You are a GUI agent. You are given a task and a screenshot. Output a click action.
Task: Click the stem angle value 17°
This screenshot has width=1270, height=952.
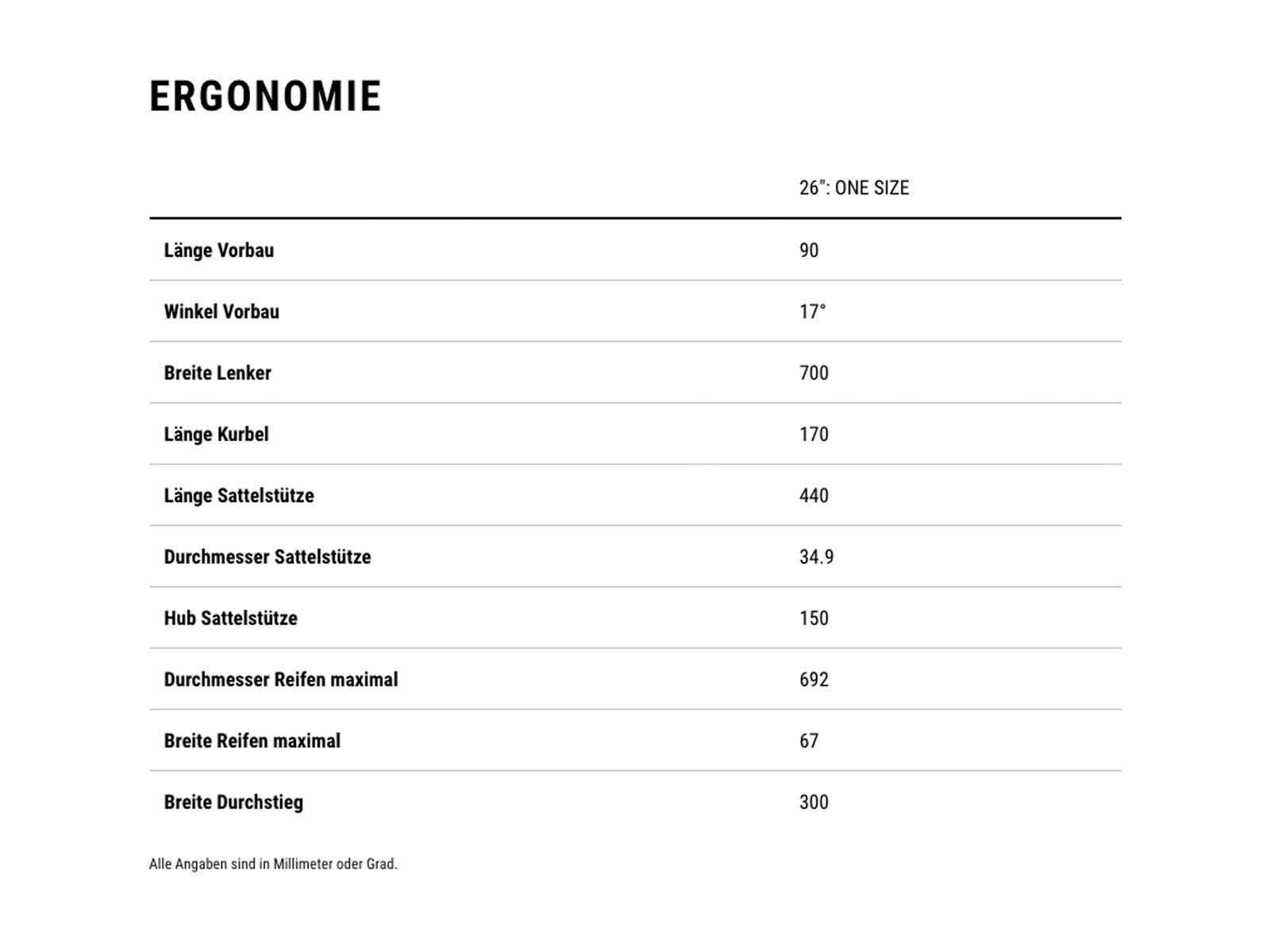coord(812,312)
